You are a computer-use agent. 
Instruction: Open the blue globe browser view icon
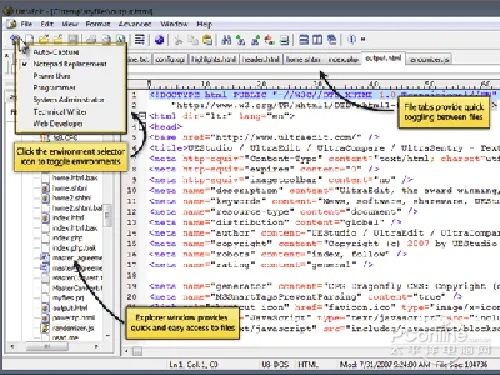(160, 40)
